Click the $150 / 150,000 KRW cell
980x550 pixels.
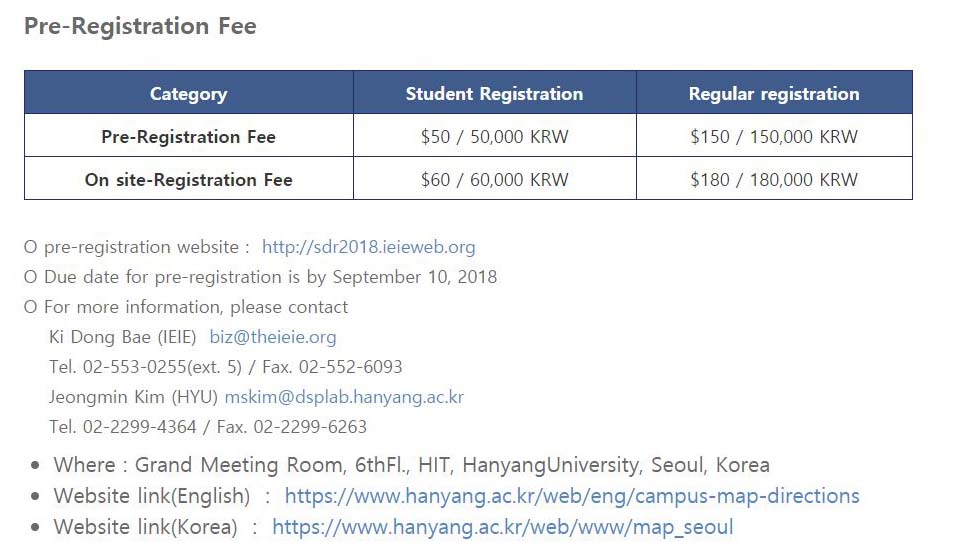[x=774, y=137]
